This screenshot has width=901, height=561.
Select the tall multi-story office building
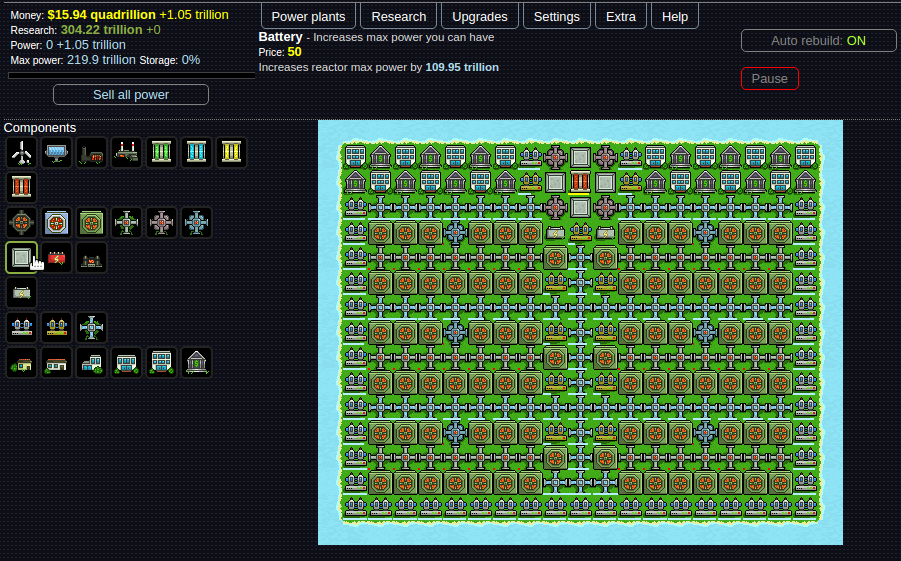coord(162,363)
